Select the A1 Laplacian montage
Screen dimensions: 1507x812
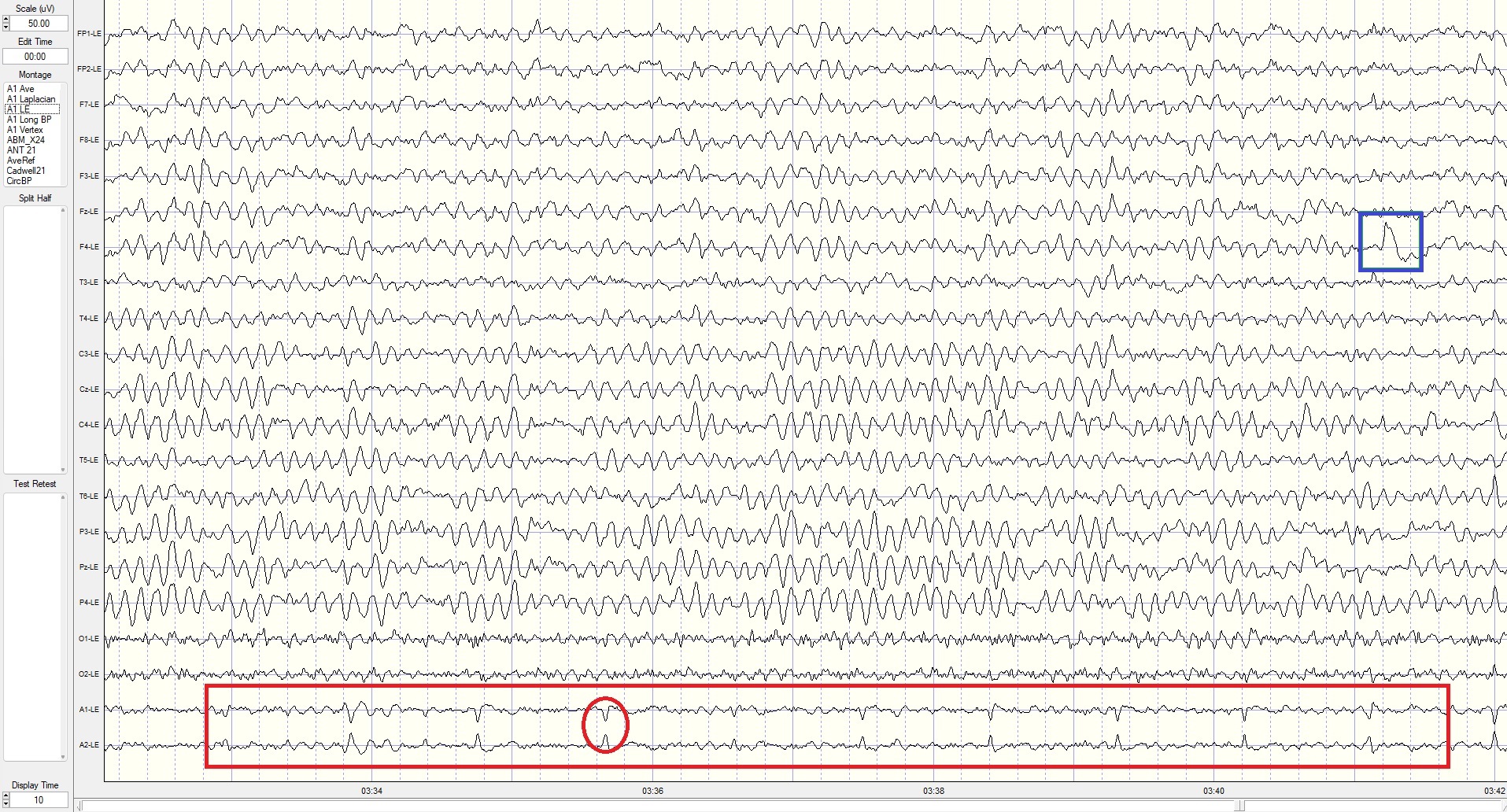tap(31, 99)
